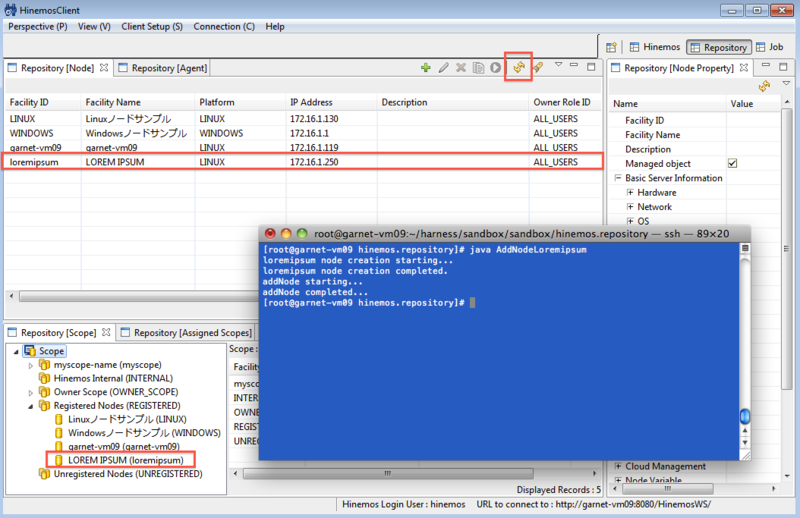Select the loremipsum row in the node table

[303, 162]
